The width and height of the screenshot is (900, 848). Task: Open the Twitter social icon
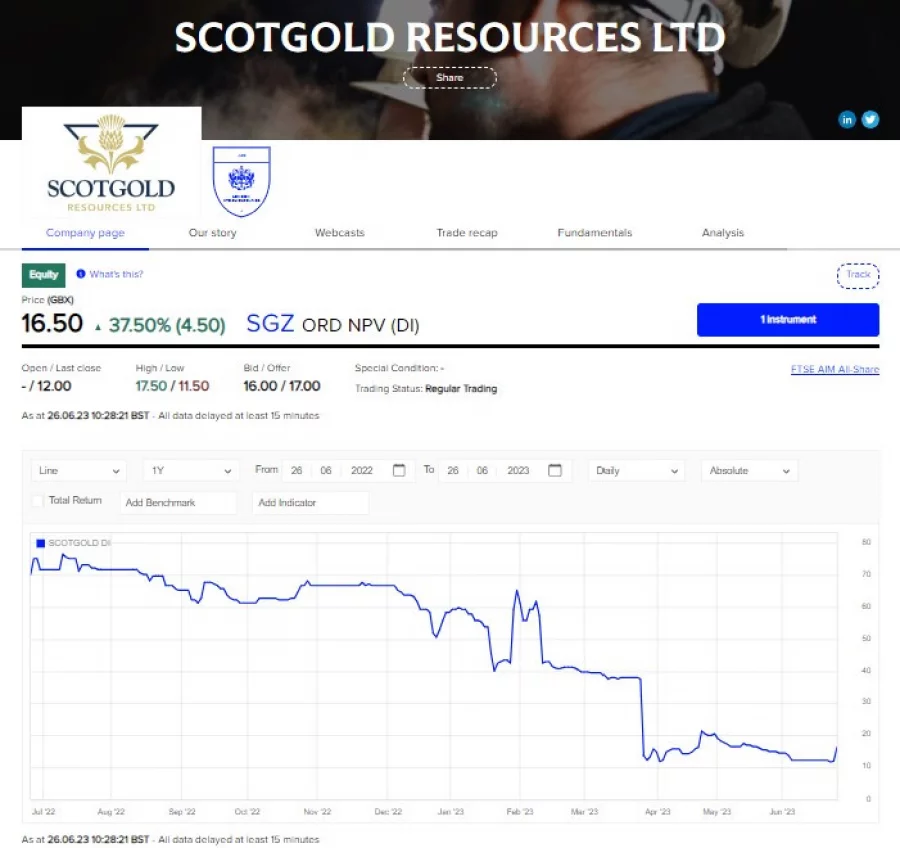tap(870, 119)
